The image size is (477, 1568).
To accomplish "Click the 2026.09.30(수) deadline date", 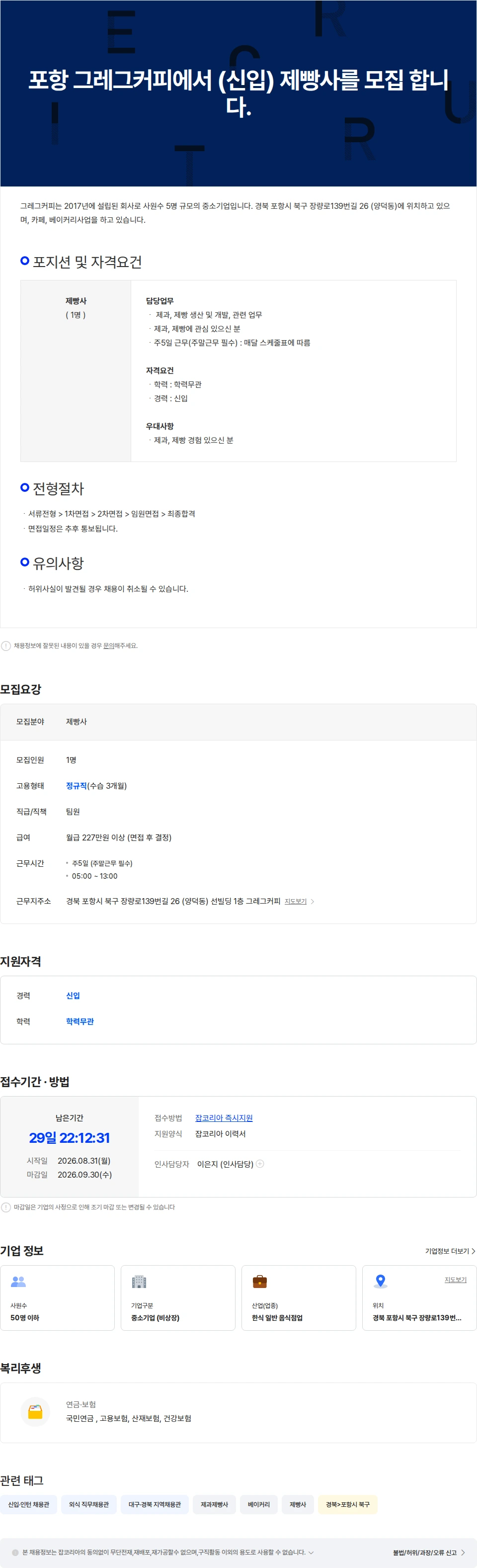I will point(84,1175).
